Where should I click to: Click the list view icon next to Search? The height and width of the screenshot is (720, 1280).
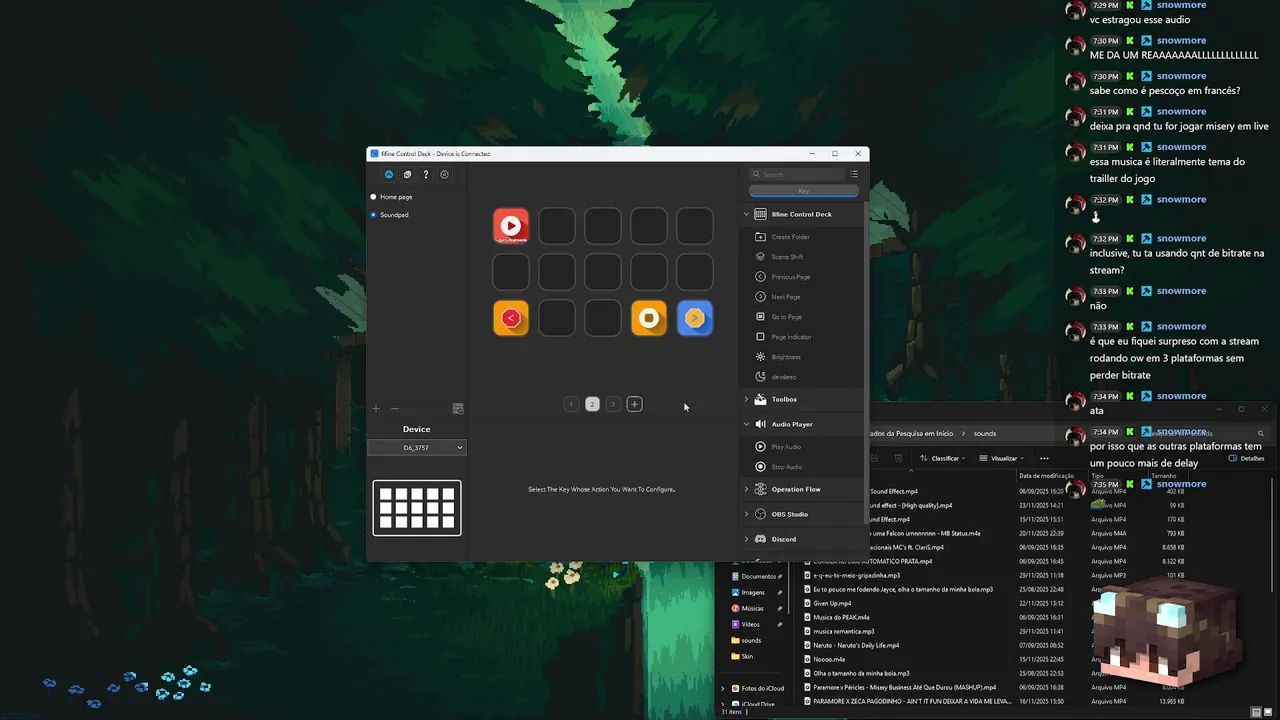coord(854,174)
